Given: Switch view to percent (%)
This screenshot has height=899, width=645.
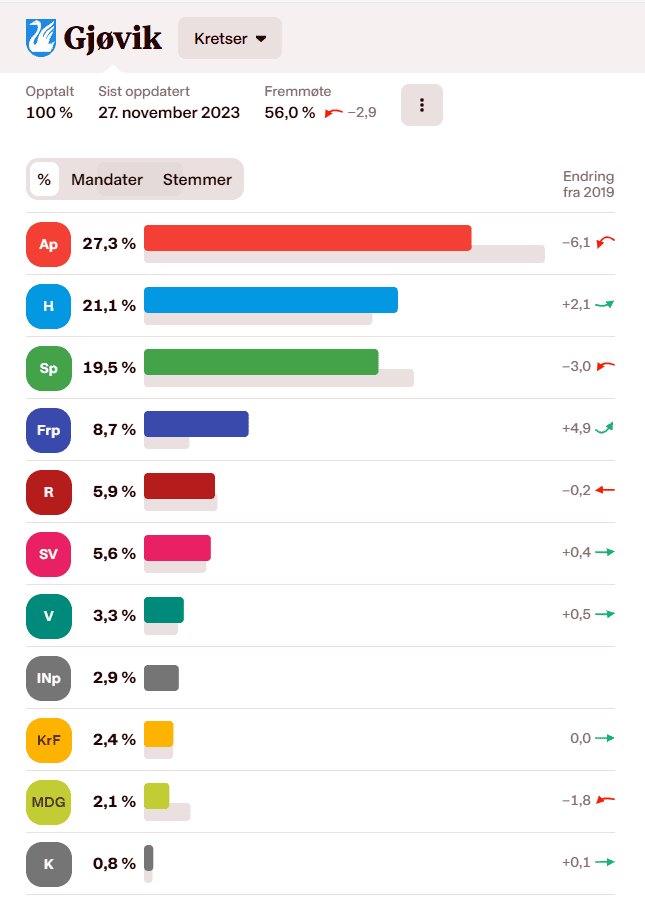Looking at the screenshot, I should [x=44, y=180].
